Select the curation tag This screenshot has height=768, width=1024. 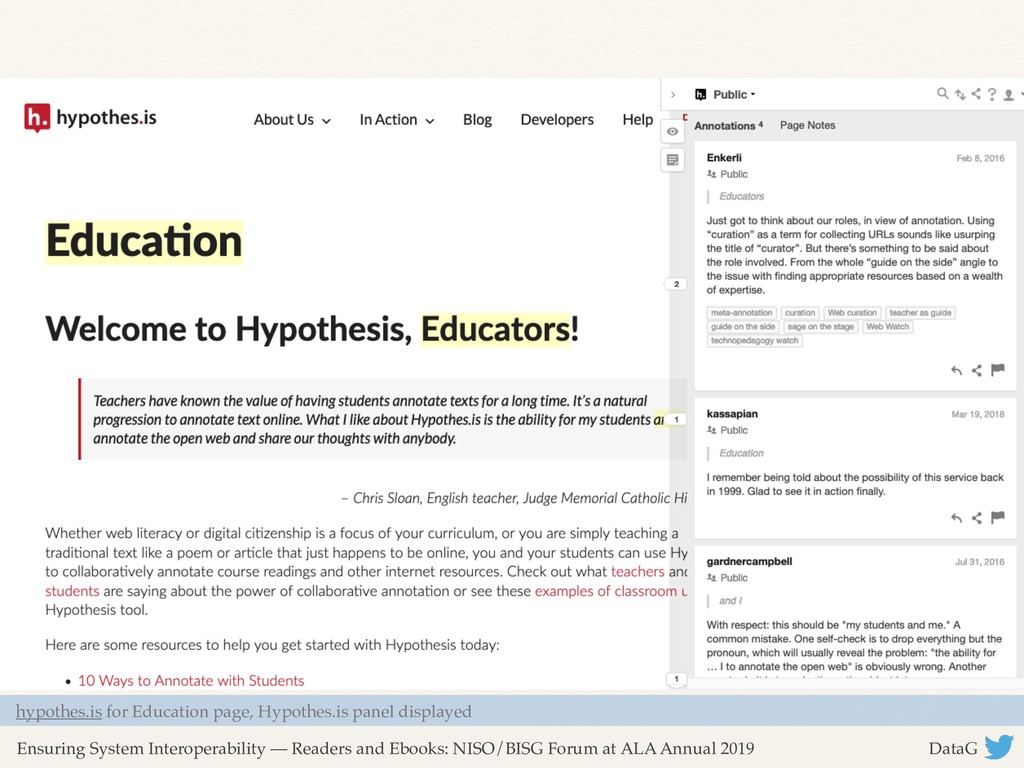800,313
